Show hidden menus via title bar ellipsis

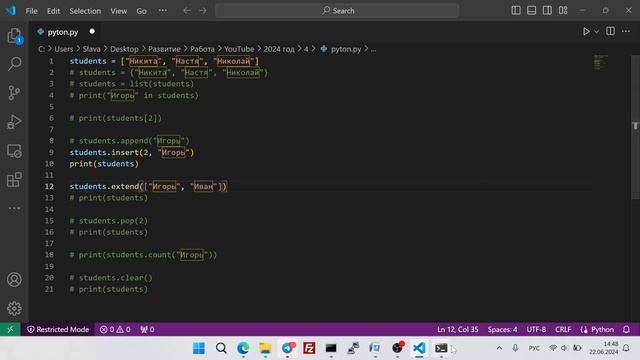[x=162, y=11]
